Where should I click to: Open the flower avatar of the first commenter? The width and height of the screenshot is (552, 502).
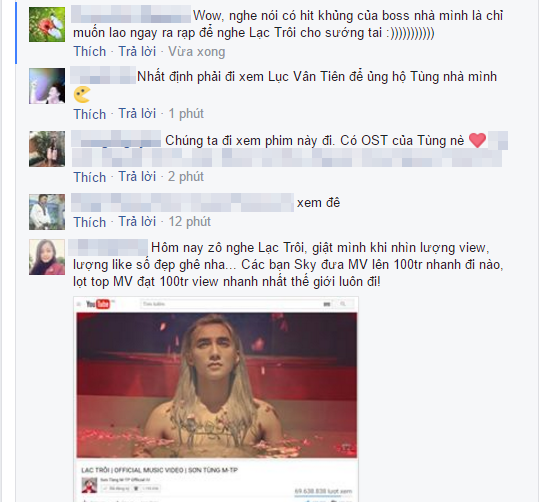click(47, 25)
